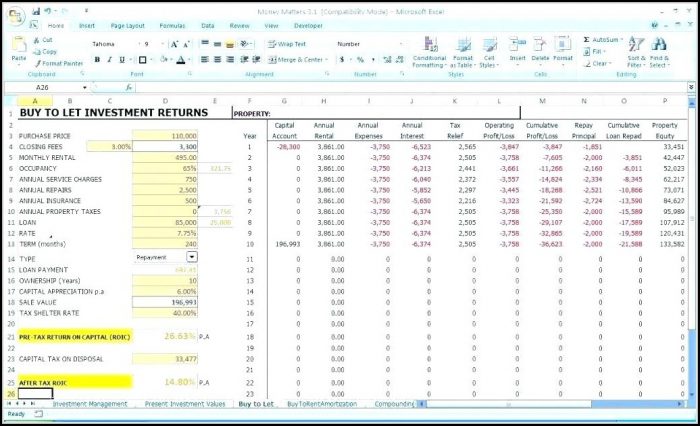Open the Data ribbon tab

(x=208, y=26)
